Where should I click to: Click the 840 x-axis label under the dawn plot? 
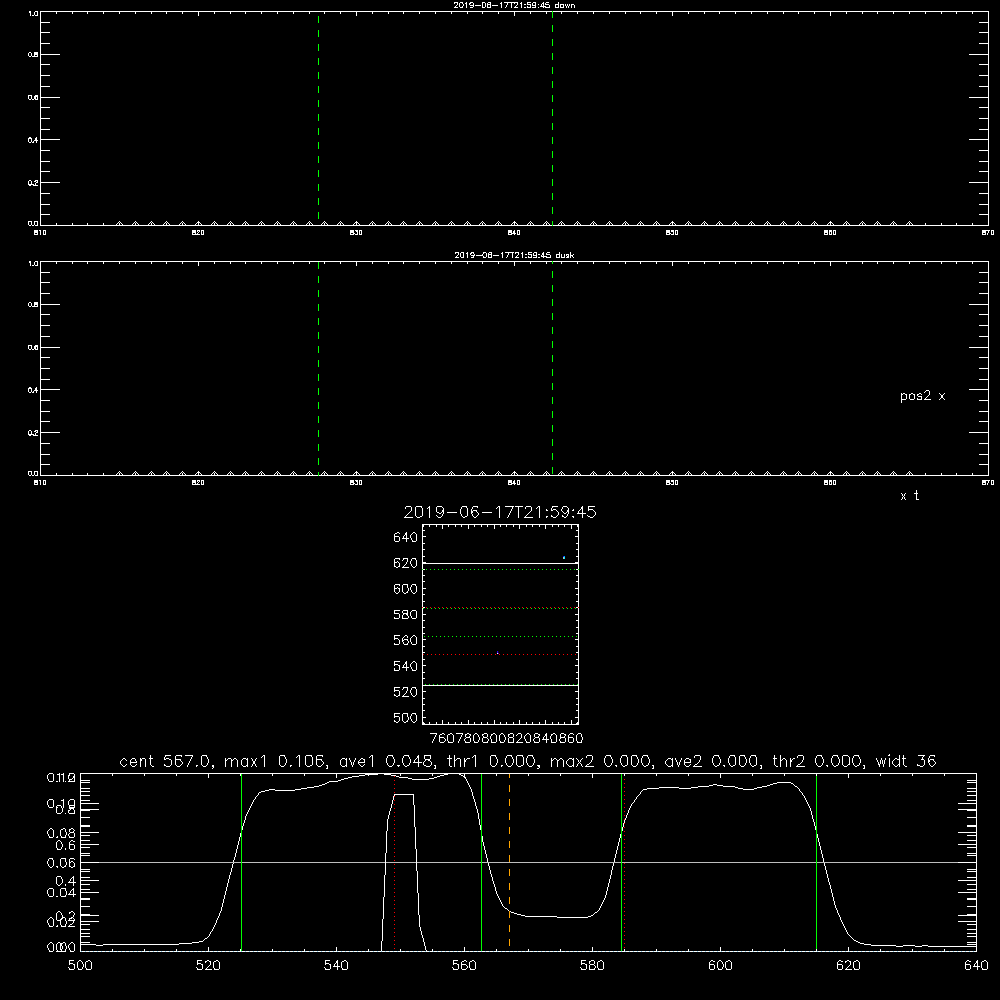[514, 233]
